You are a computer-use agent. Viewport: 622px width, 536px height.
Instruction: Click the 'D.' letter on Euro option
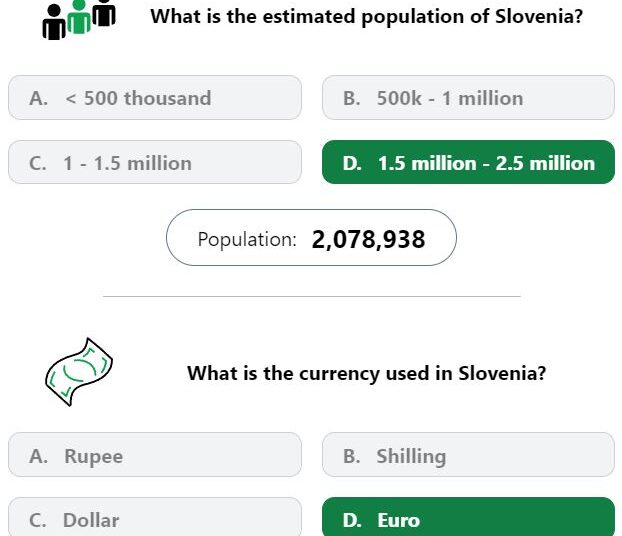click(x=352, y=521)
